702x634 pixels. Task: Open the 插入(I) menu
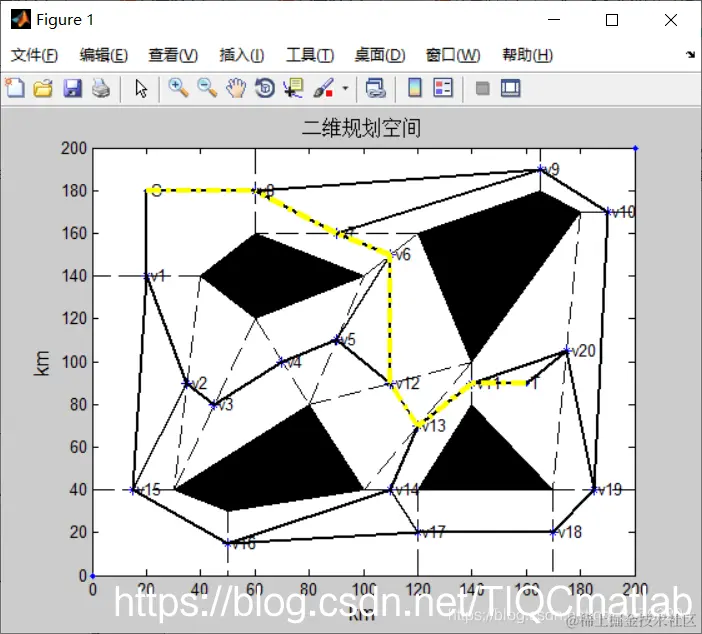(242, 55)
